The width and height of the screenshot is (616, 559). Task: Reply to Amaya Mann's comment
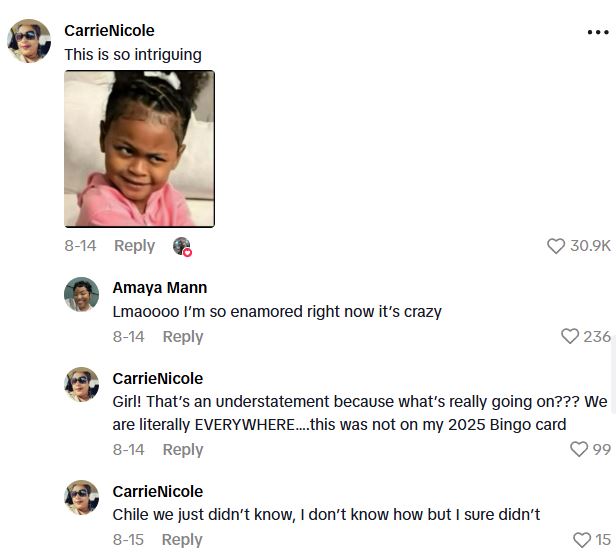[x=182, y=337]
